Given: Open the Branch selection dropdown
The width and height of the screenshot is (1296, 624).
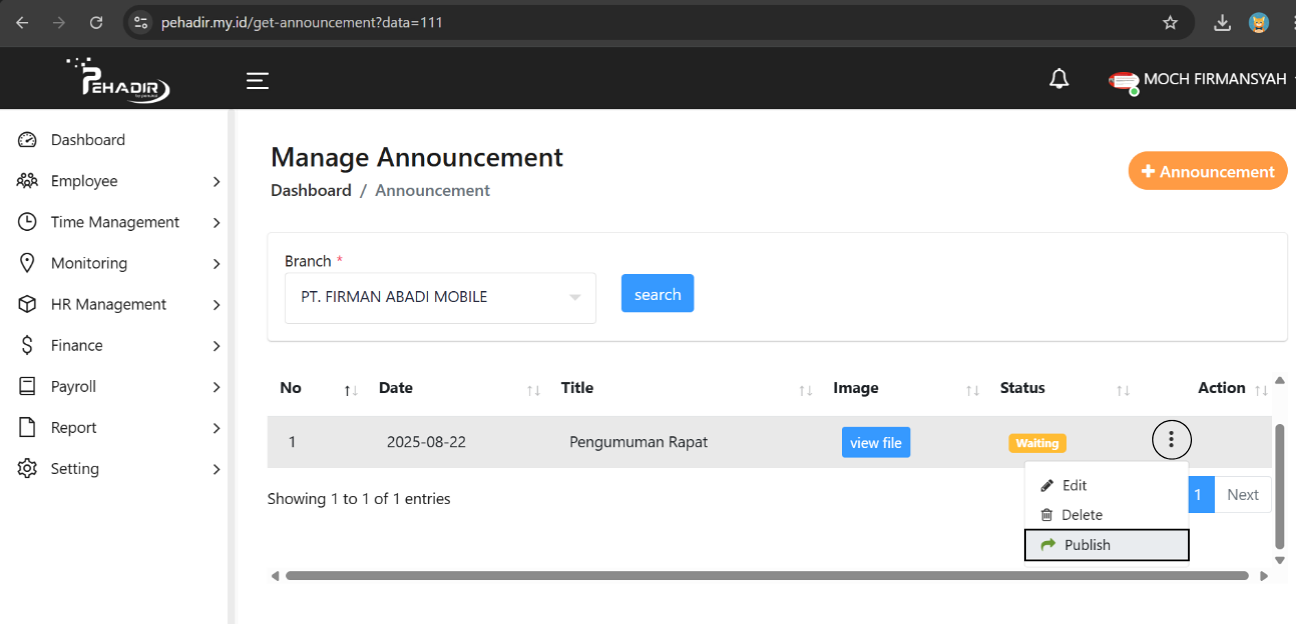Looking at the screenshot, I should point(440,297).
